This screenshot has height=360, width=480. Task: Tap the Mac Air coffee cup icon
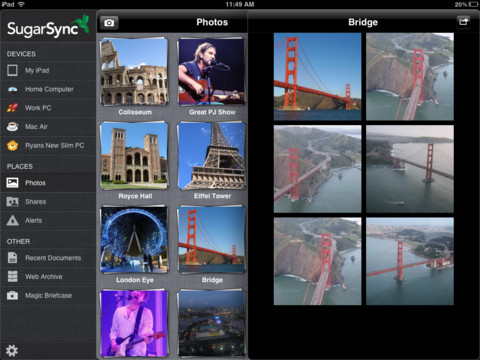pyautogui.click(x=12, y=127)
